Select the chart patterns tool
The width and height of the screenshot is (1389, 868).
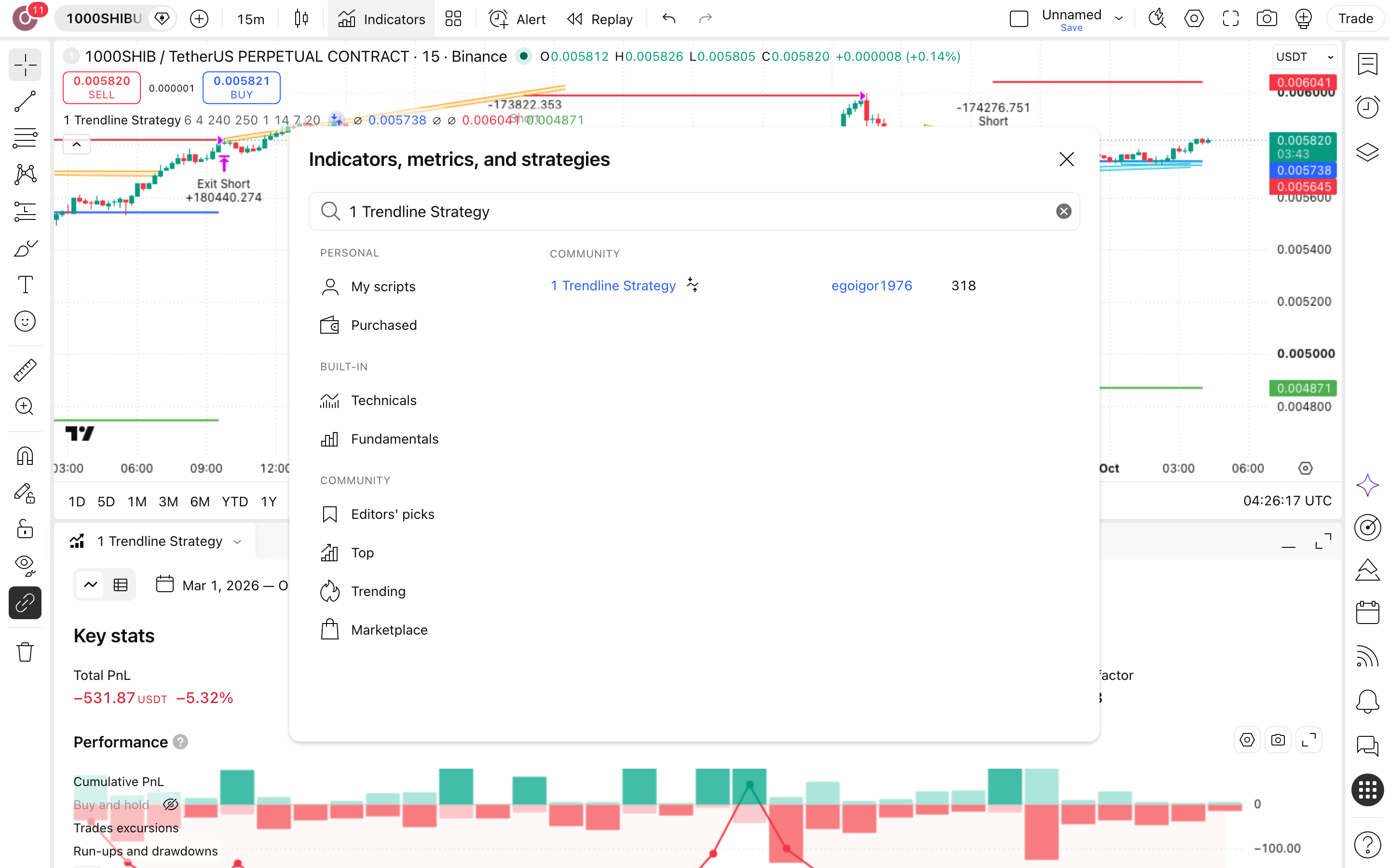25,175
